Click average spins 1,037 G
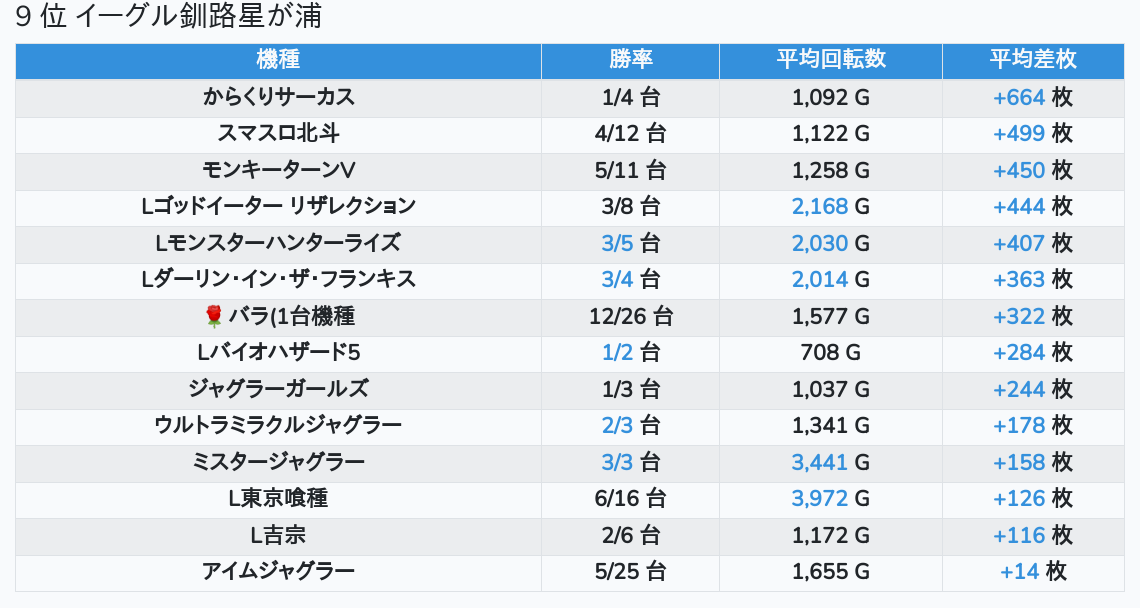1140x608 pixels. [x=831, y=389]
